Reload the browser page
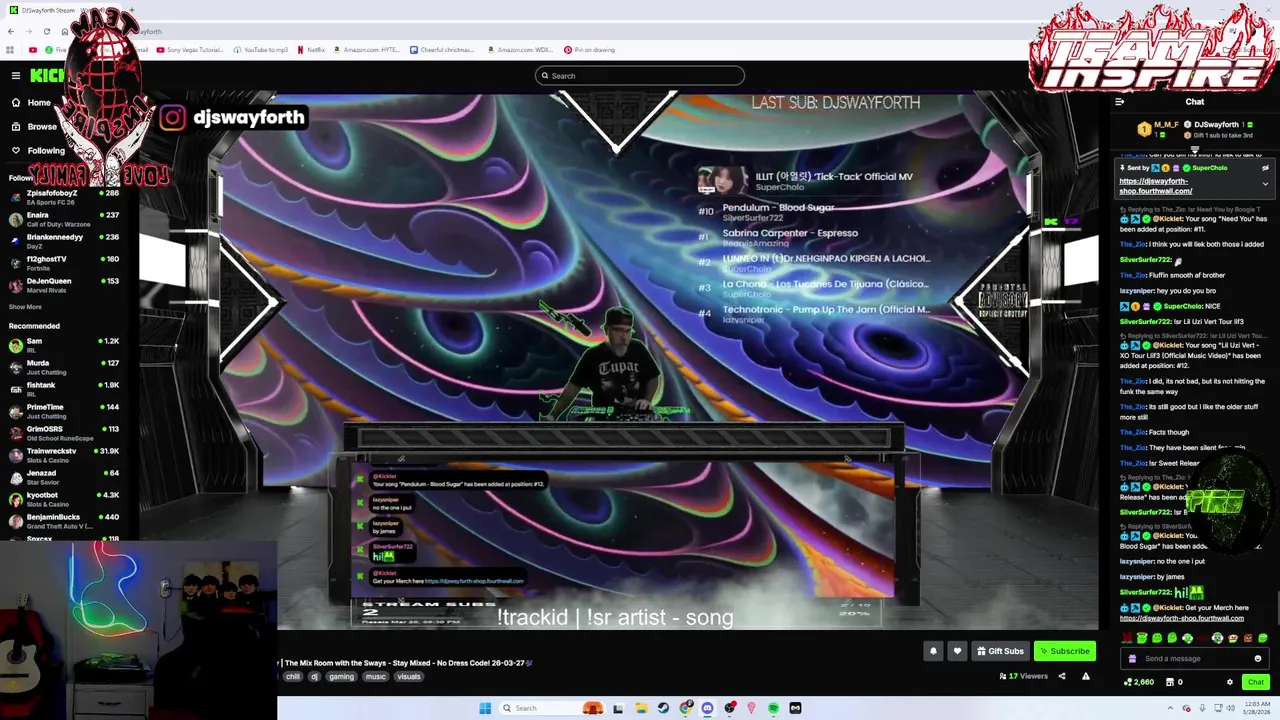The height and width of the screenshot is (720, 1280). click(47, 31)
